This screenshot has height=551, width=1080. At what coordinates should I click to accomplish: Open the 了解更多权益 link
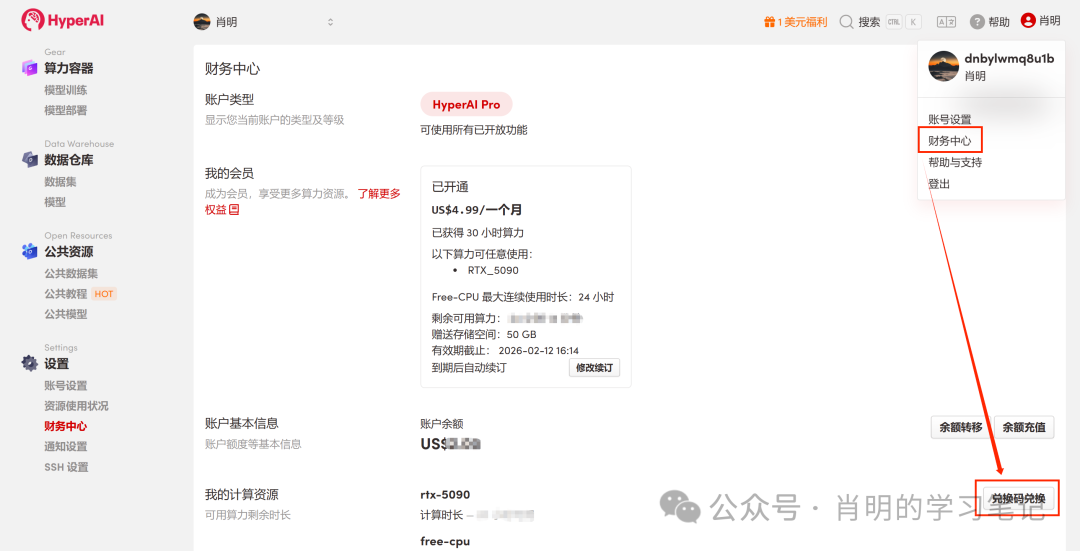(x=378, y=194)
